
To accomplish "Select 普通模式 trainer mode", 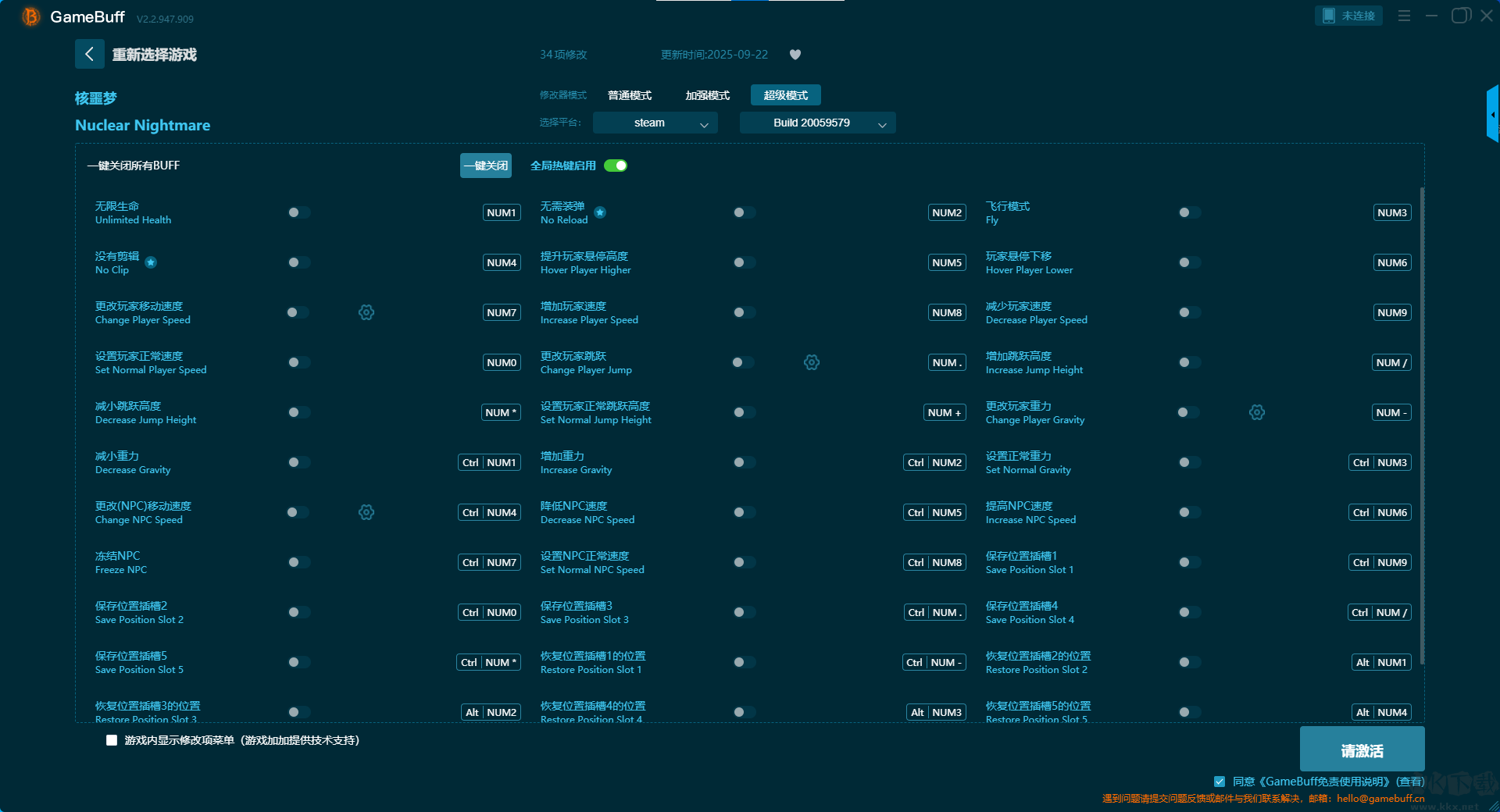I will click(630, 95).
